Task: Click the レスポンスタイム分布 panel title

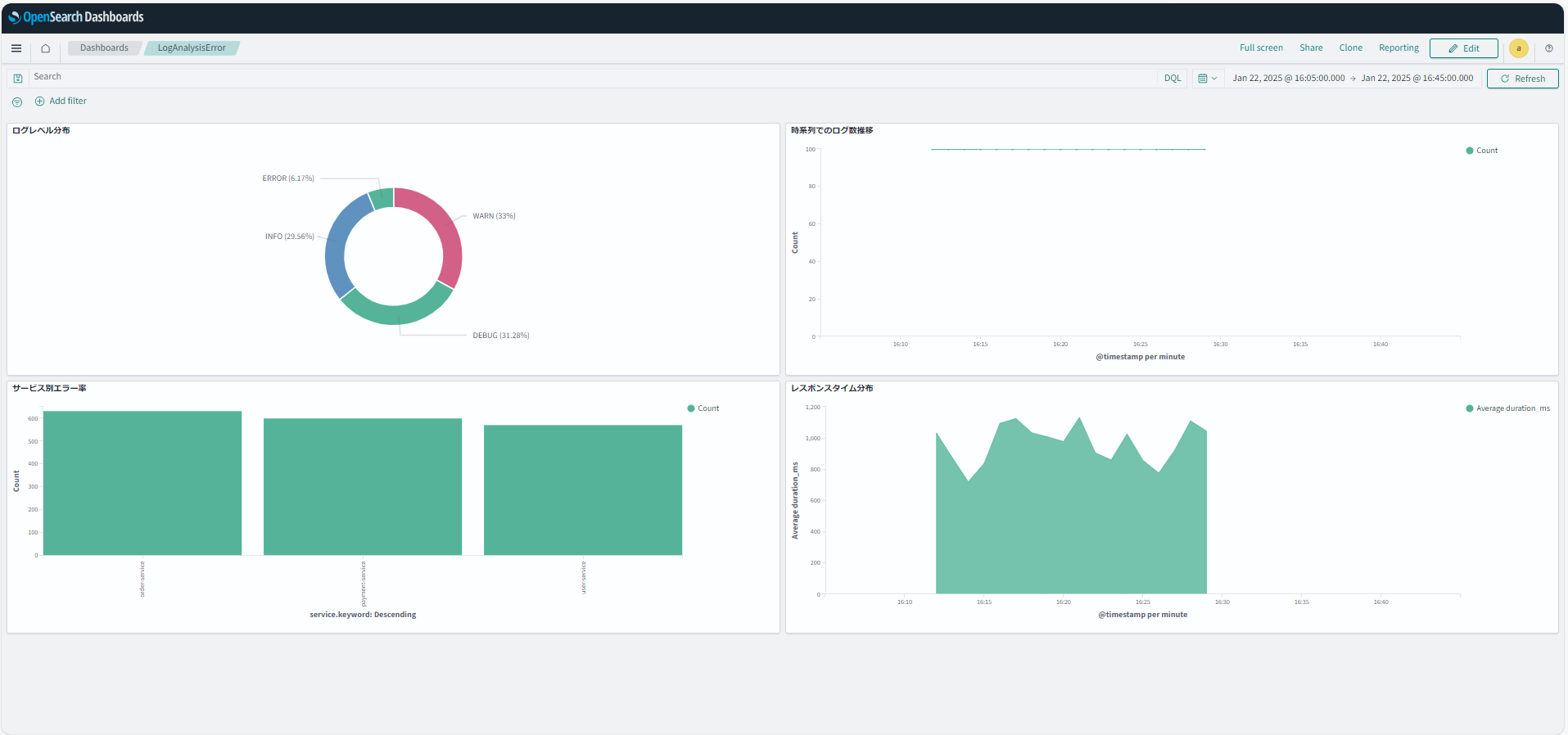Action: pos(832,388)
